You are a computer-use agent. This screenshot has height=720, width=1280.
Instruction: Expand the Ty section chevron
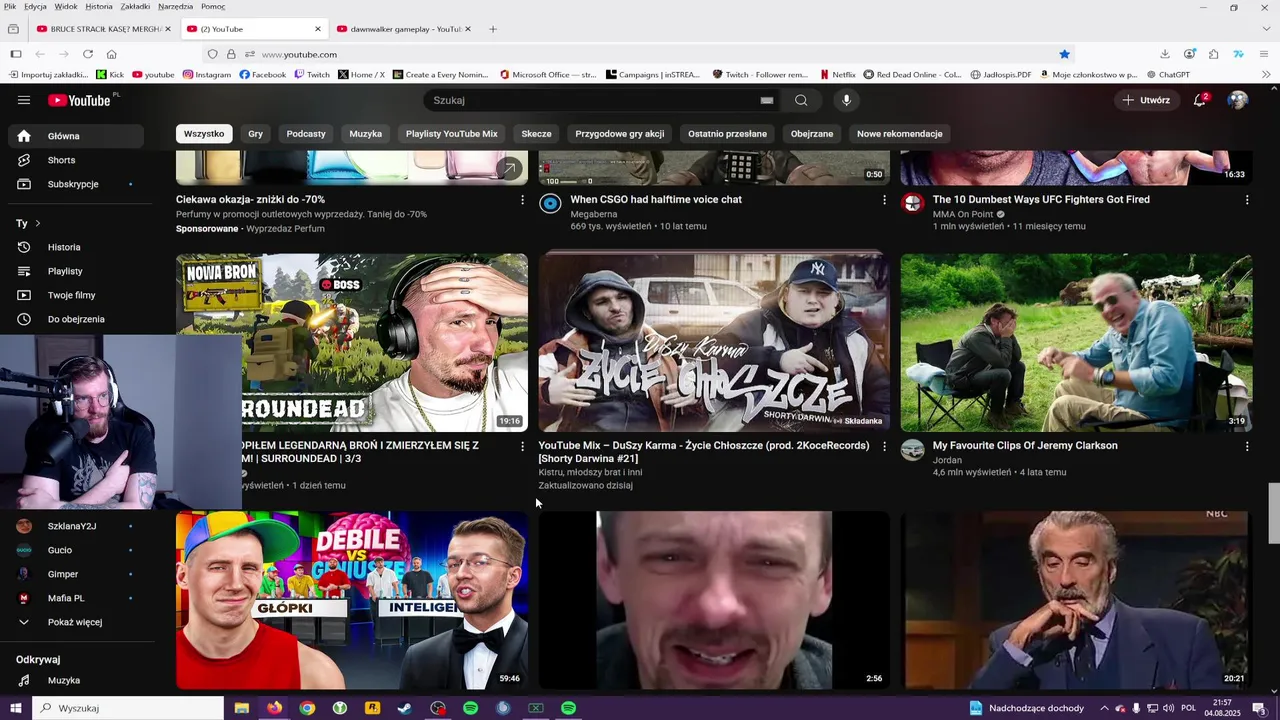[x=38, y=223]
